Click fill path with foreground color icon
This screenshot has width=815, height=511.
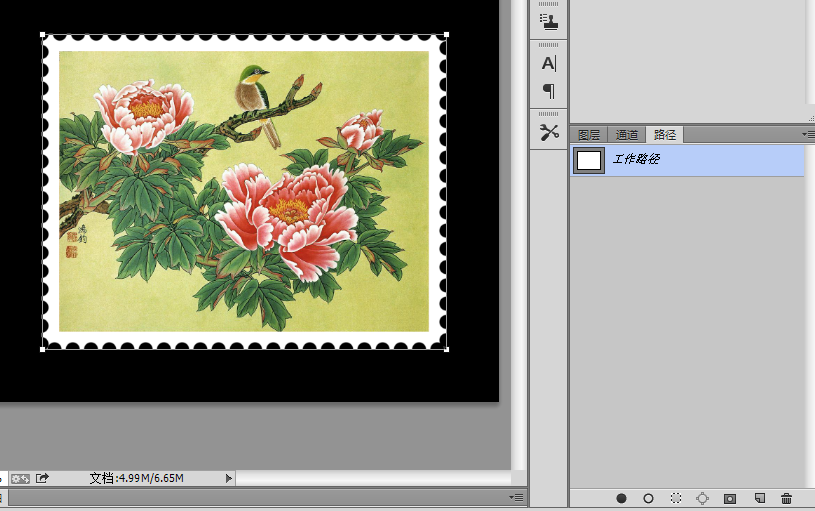click(x=621, y=499)
